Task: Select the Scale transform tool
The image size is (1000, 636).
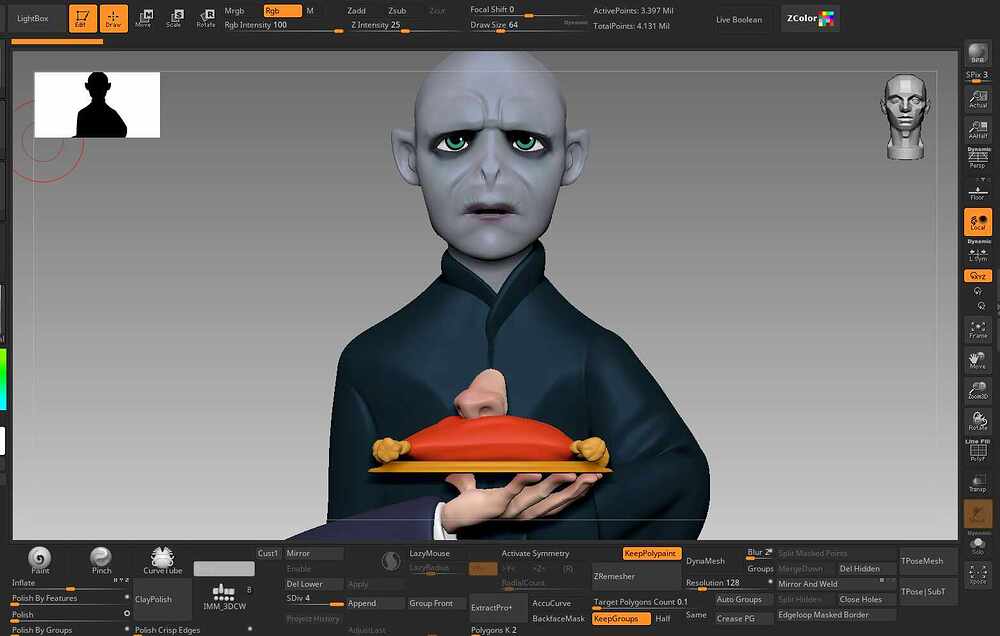Action: coord(175,18)
